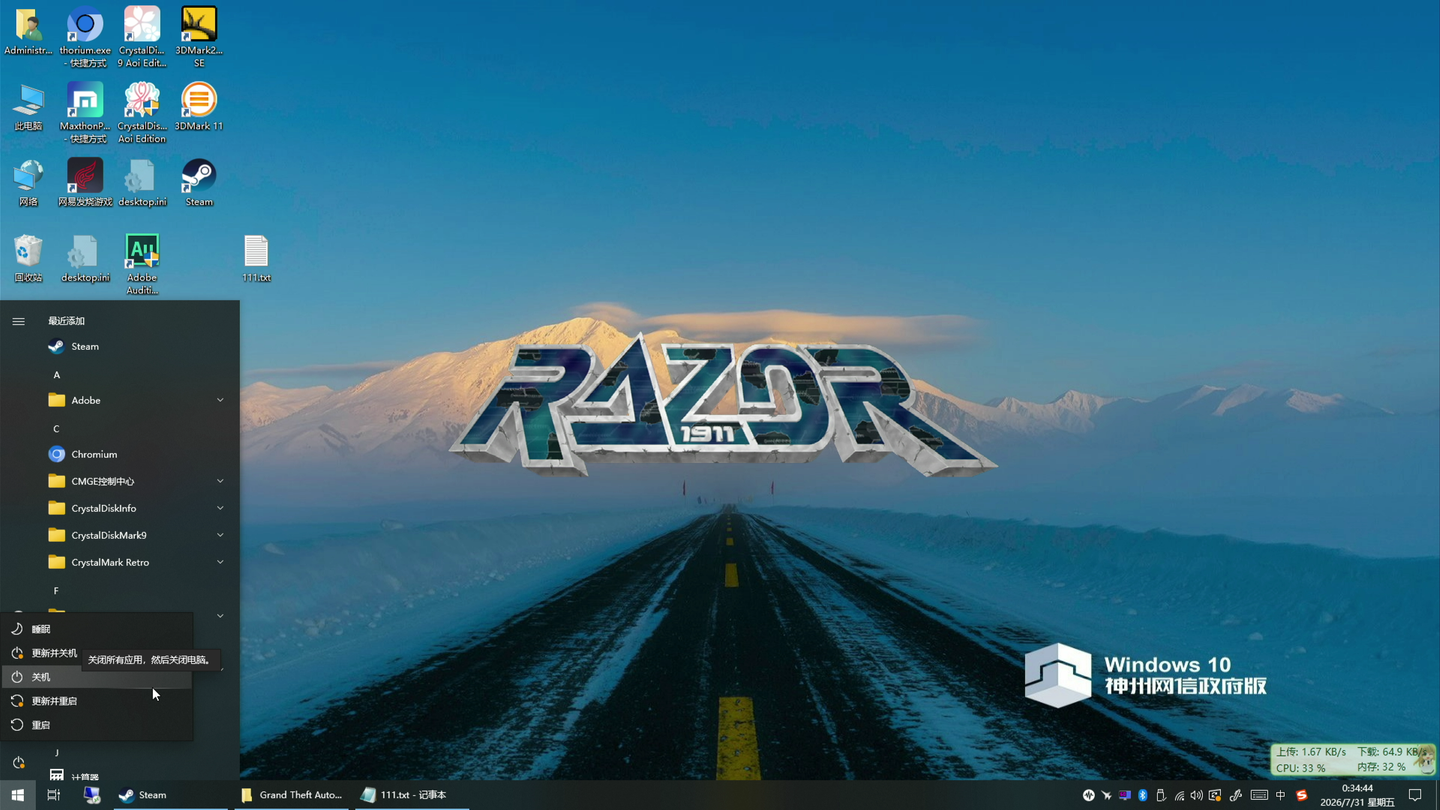Open the Network (网络) desktop icon
This screenshot has height=810, width=1440.
click(x=28, y=183)
